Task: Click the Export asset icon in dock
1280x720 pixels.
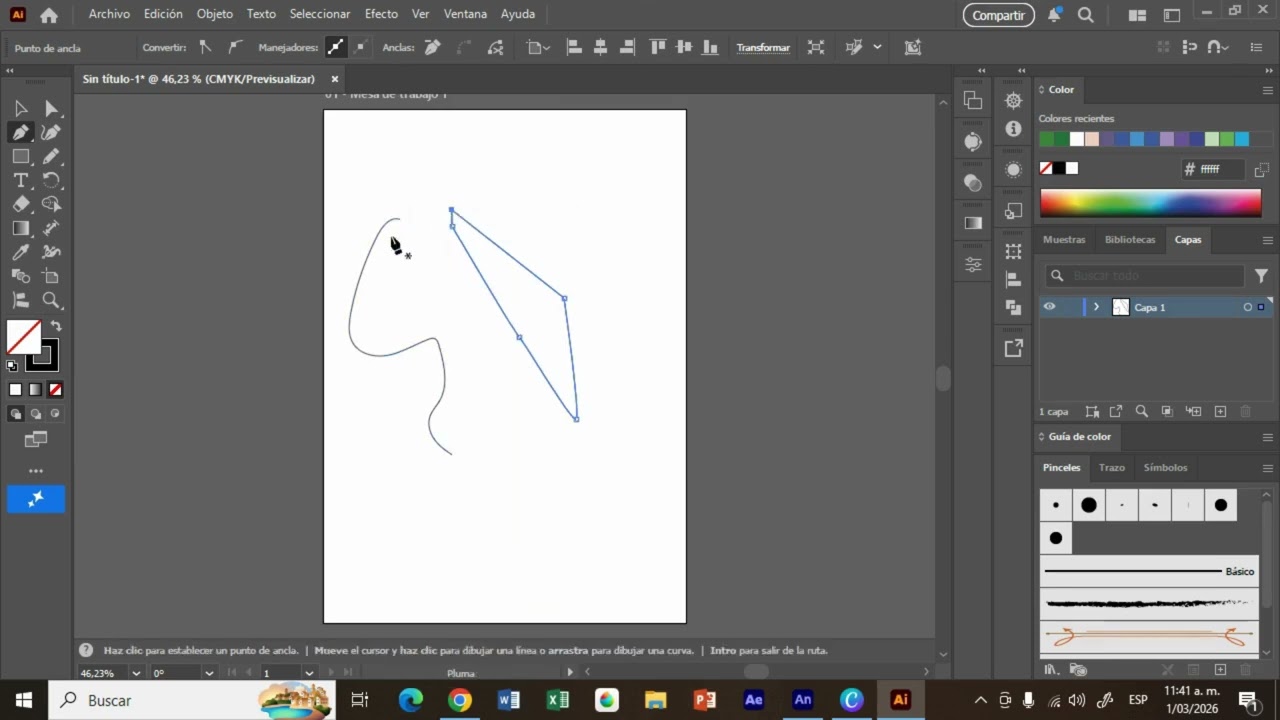Action: click(x=1013, y=348)
